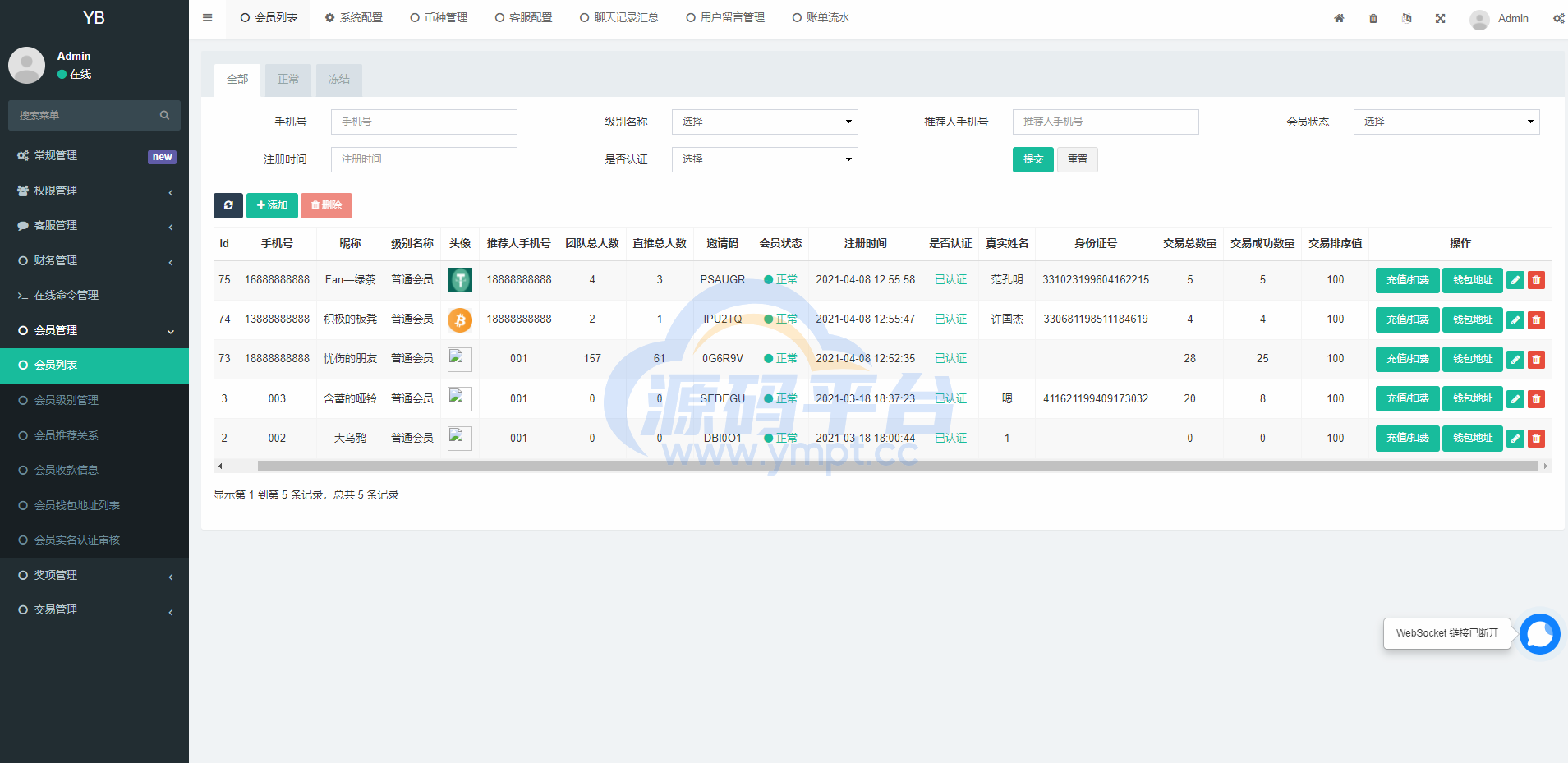Expand 权限管理 sidebar menu
Viewport: 1568px width, 763px height.
[94, 191]
